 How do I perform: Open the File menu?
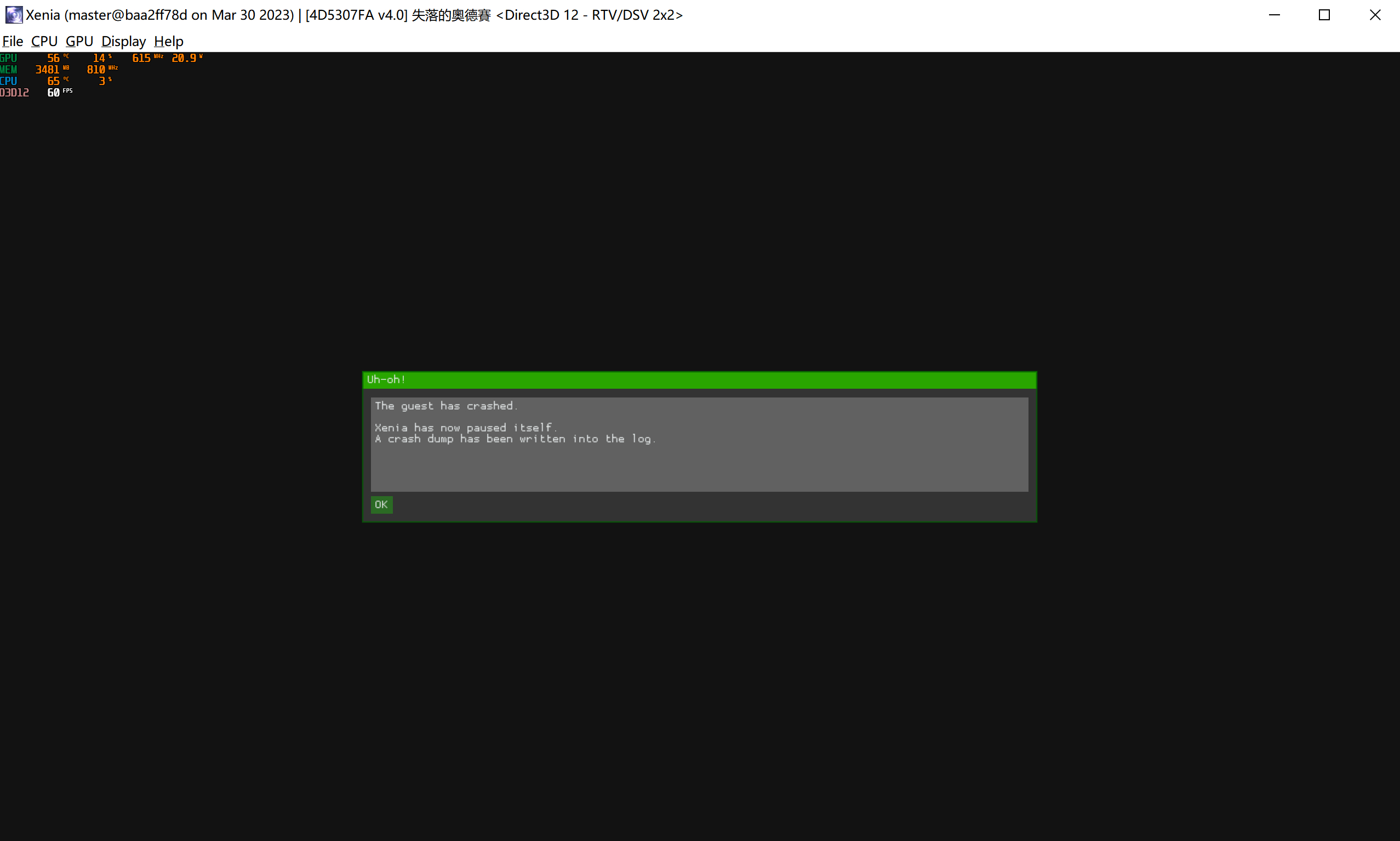pos(13,41)
